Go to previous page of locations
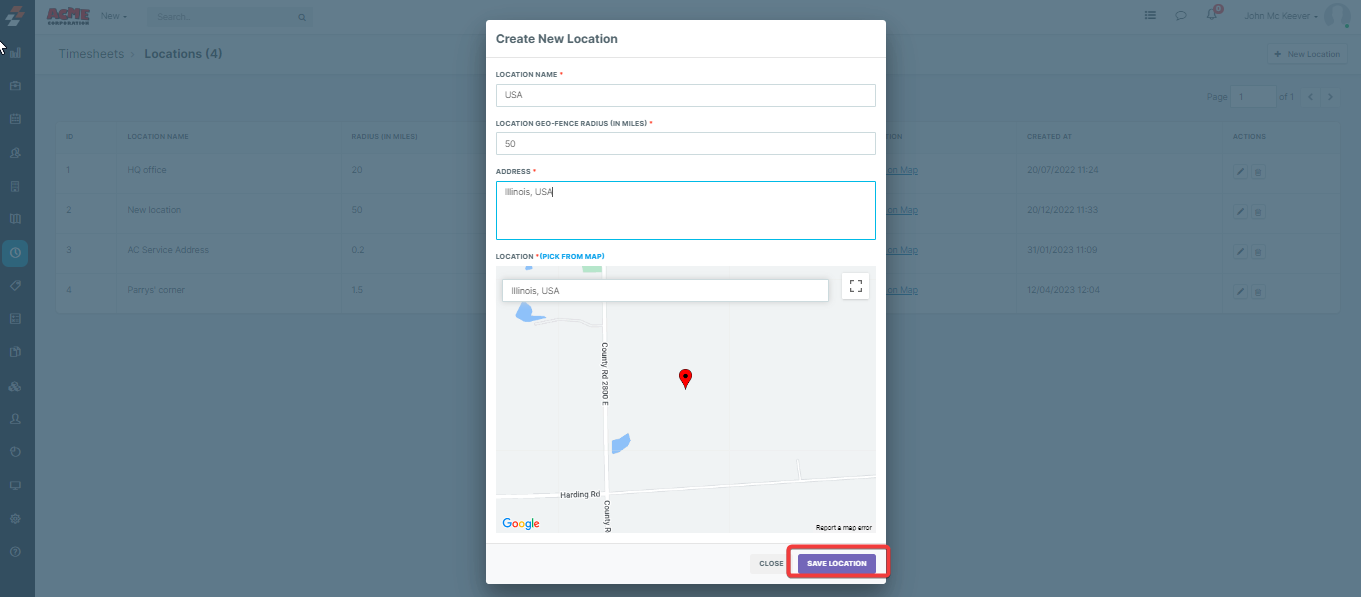1361x597 pixels. pos(1311,97)
